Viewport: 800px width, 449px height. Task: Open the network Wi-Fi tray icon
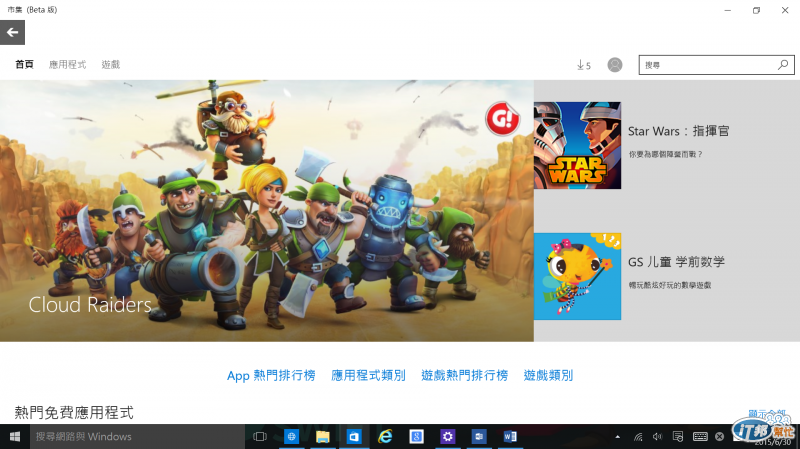[638, 437]
